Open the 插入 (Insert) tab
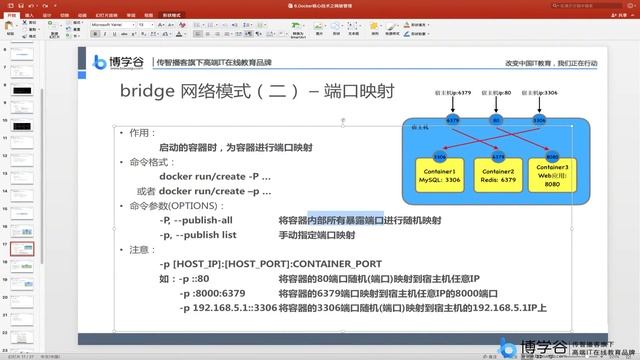Viewport: 640px width, 360px height. coord(29,15)
